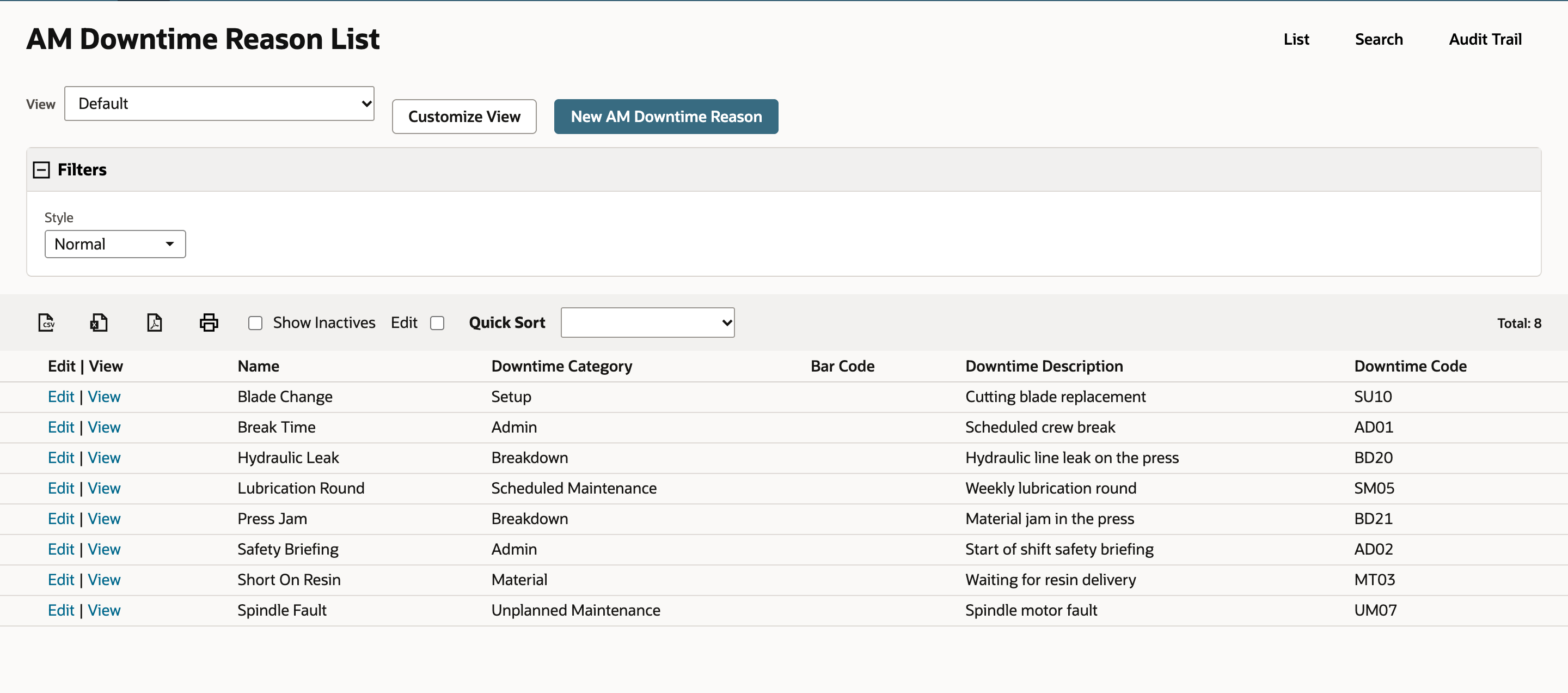The width and height of the screenshot is (1568, 693).
Task: Enable the Show Inactives checkbox
Action: pos(255,323)
